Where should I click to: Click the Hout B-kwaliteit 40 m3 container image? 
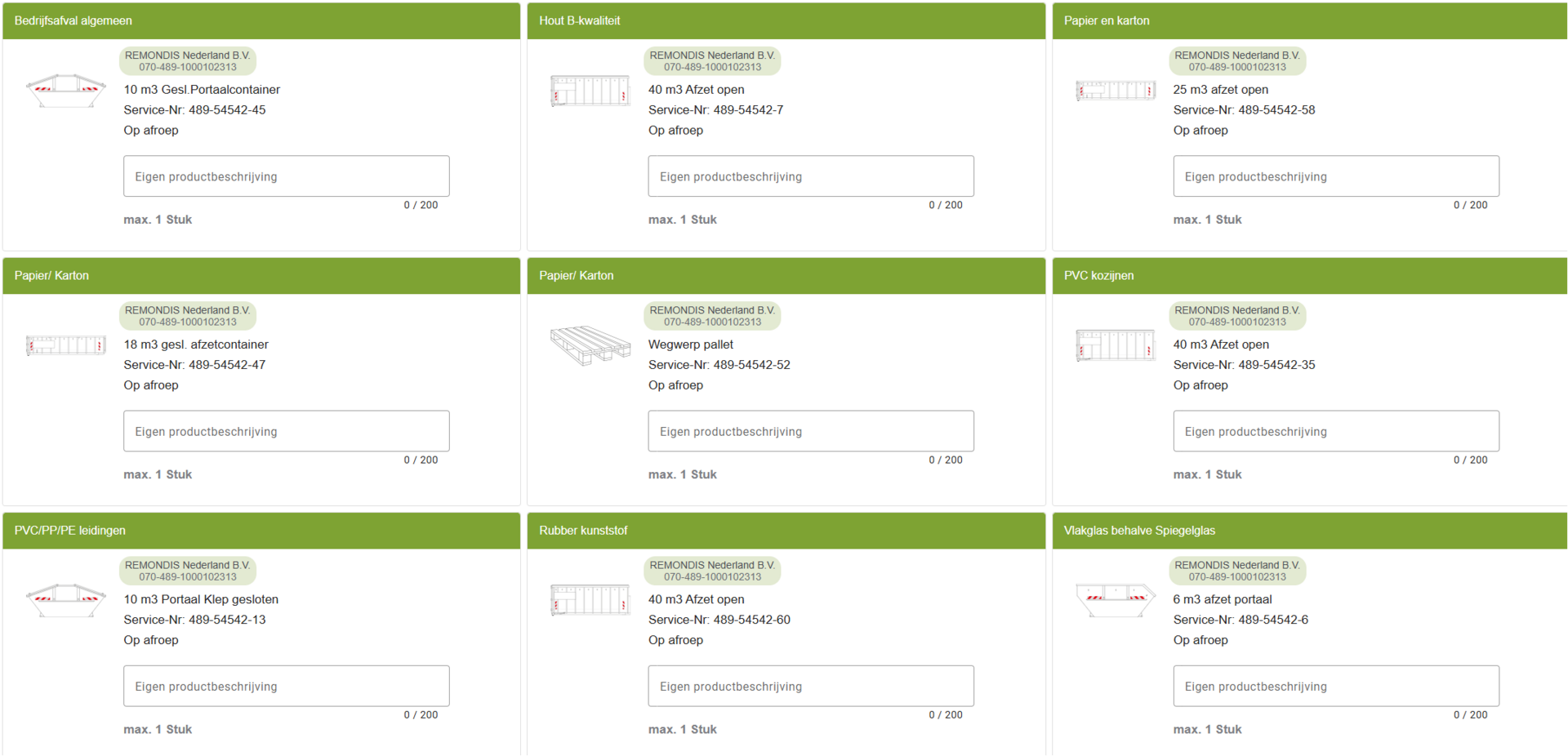pyautogui.click(x=590, y=91)
